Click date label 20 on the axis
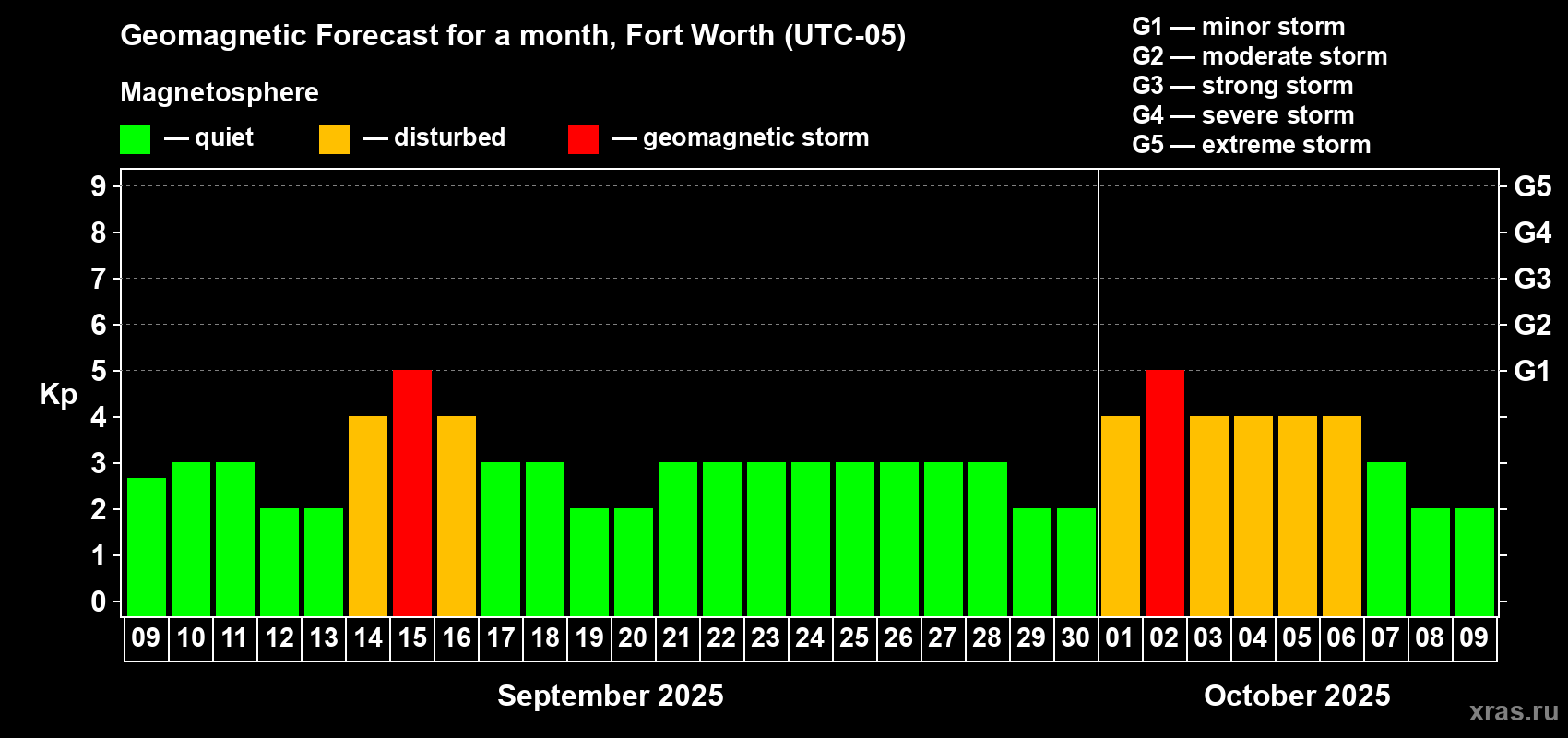This screenshot has width=1568, height=738. 633,637
